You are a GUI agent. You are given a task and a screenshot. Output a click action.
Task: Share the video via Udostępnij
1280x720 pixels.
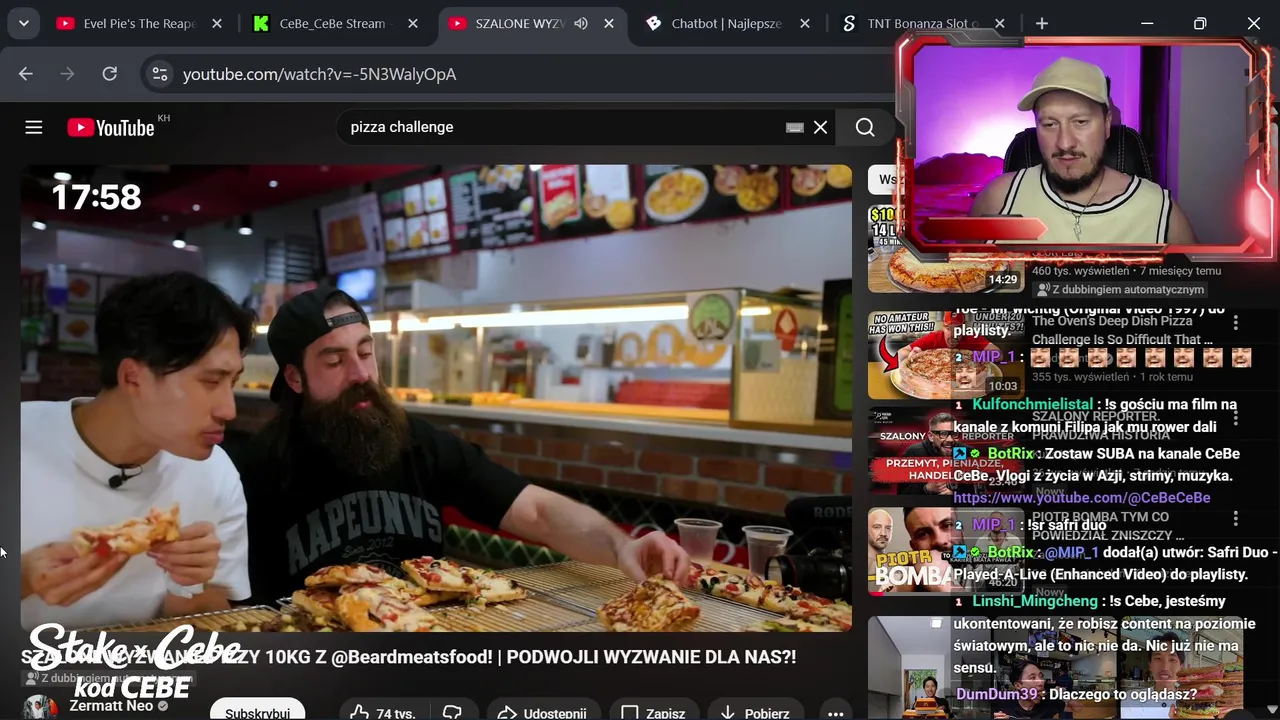point(542,712)
